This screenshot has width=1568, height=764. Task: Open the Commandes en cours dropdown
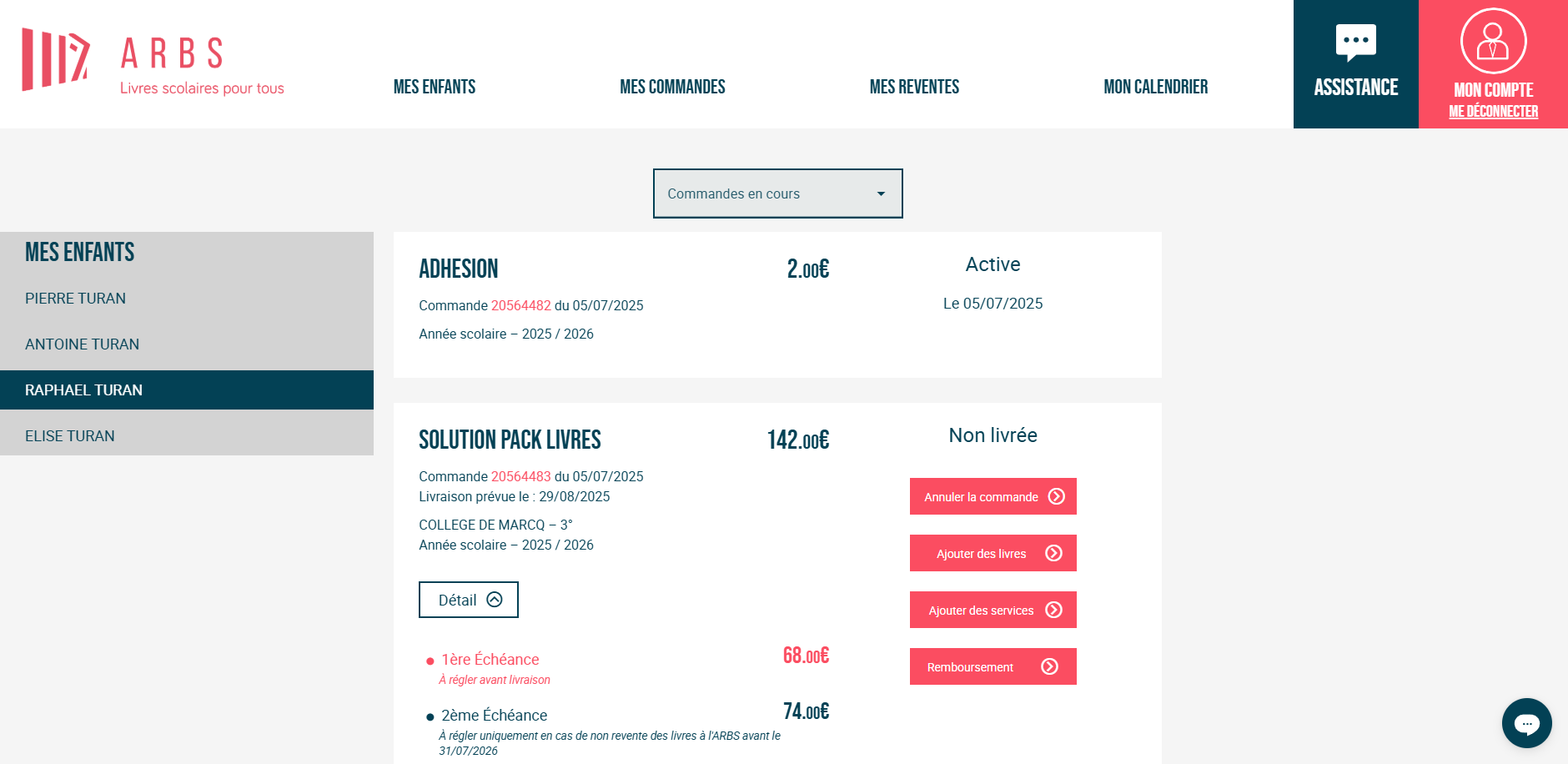777,194
